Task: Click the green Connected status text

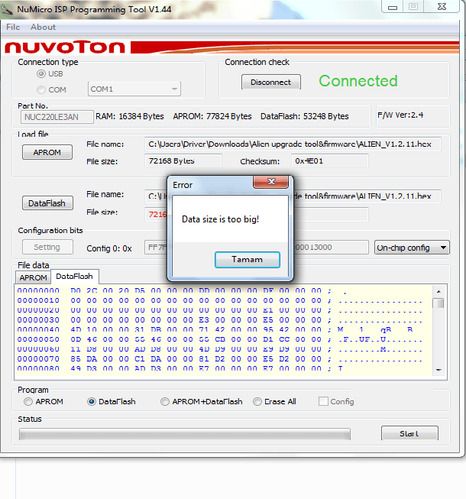Action: (358, 81)
